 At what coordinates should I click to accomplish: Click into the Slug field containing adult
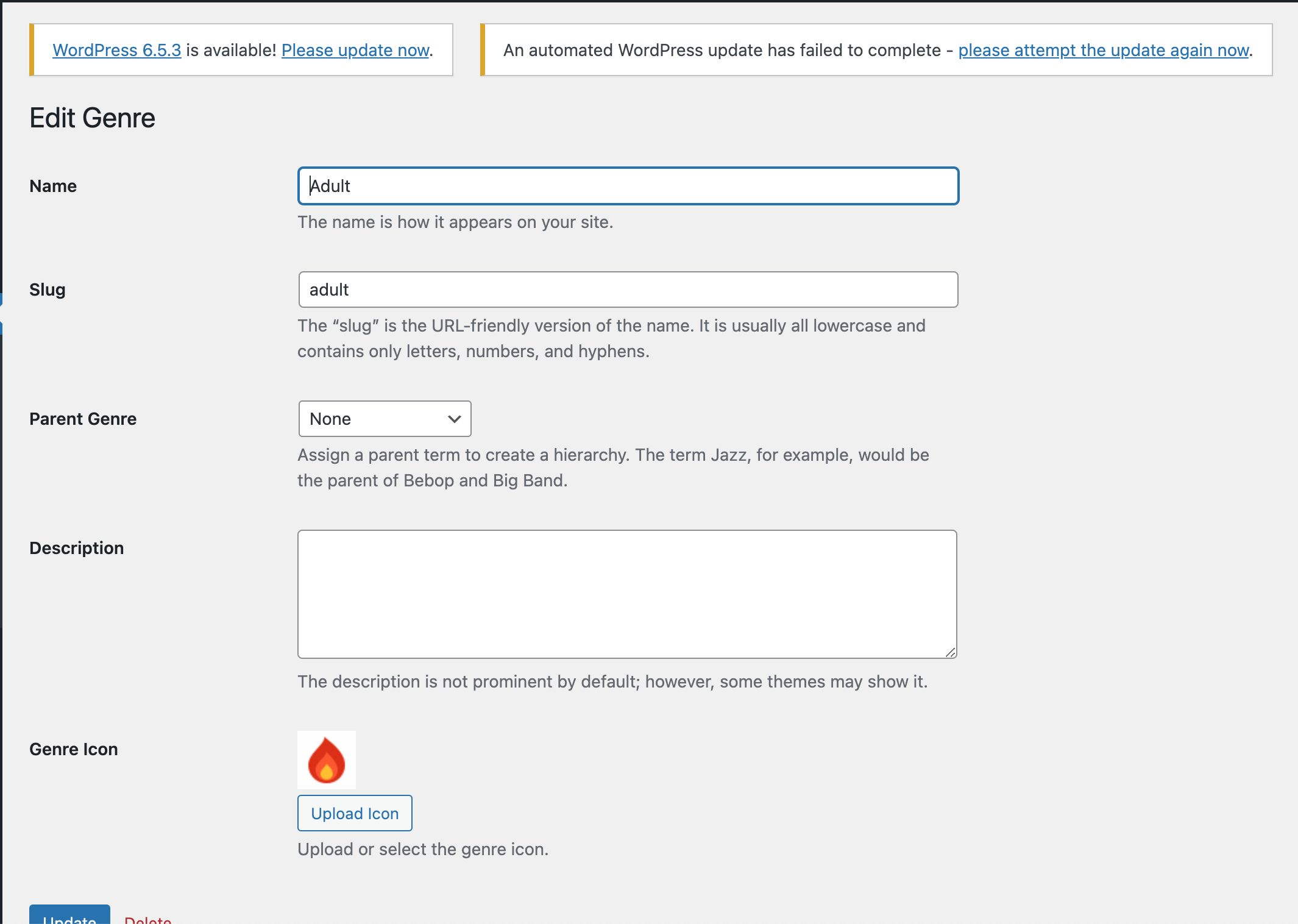point(628,290)
